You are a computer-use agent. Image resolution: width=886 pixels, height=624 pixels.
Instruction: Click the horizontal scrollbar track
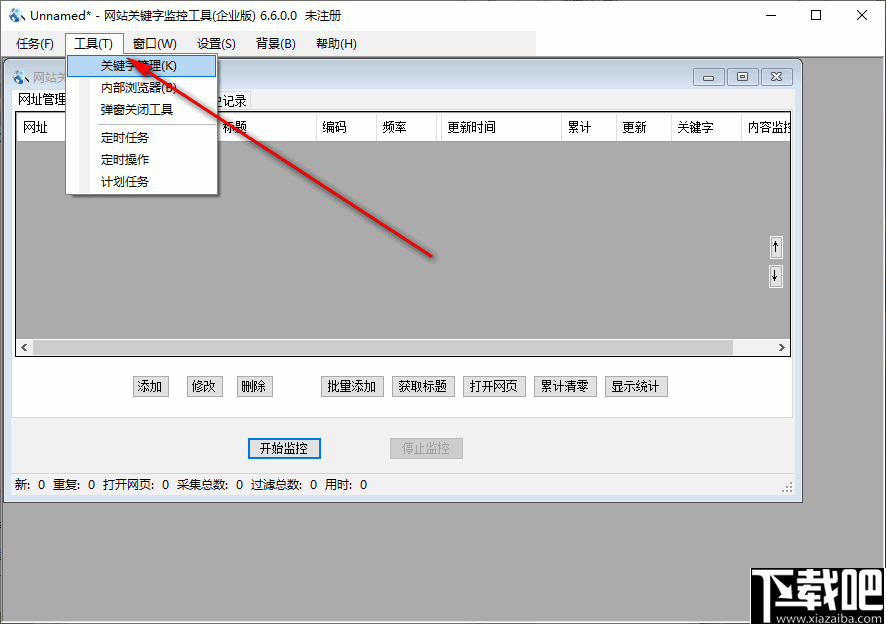coord(400,347)
